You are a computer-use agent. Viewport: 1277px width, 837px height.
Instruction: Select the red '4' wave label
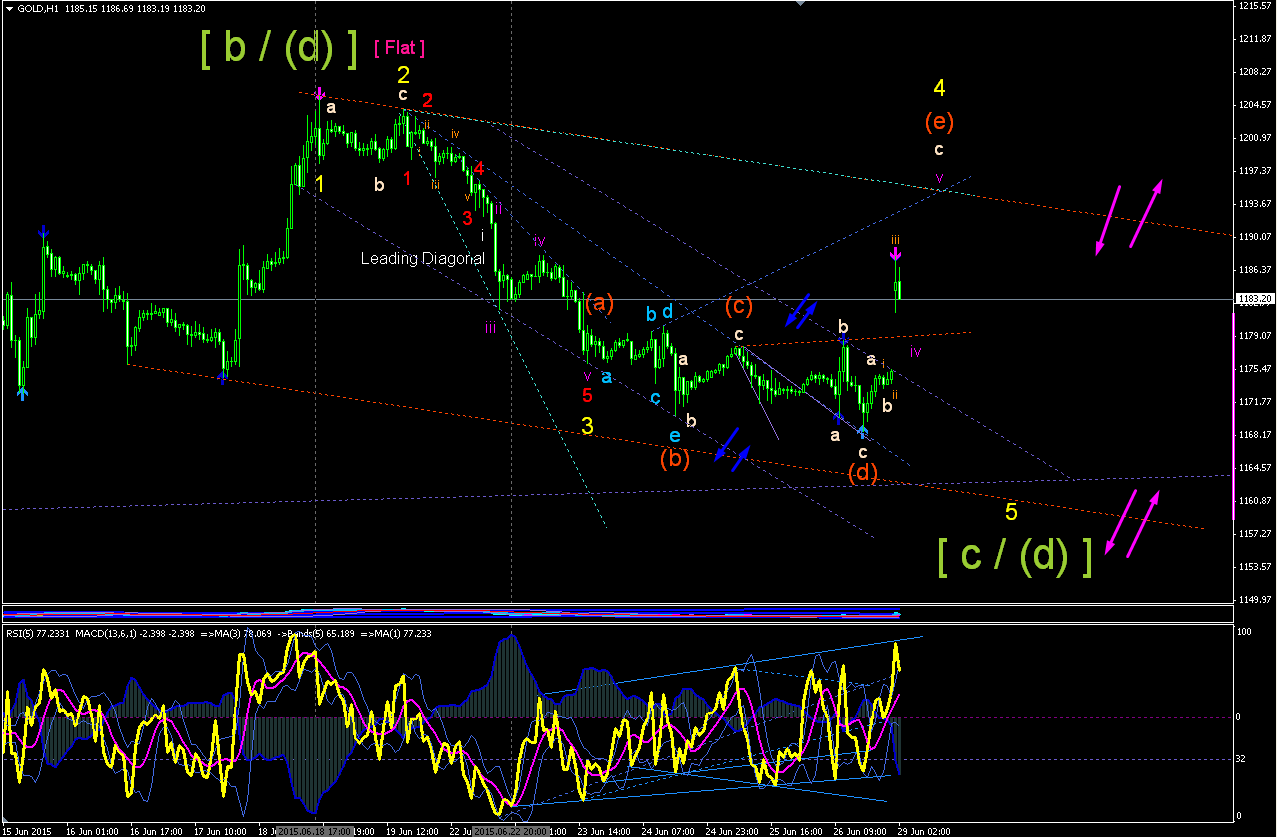click(479, 168)
